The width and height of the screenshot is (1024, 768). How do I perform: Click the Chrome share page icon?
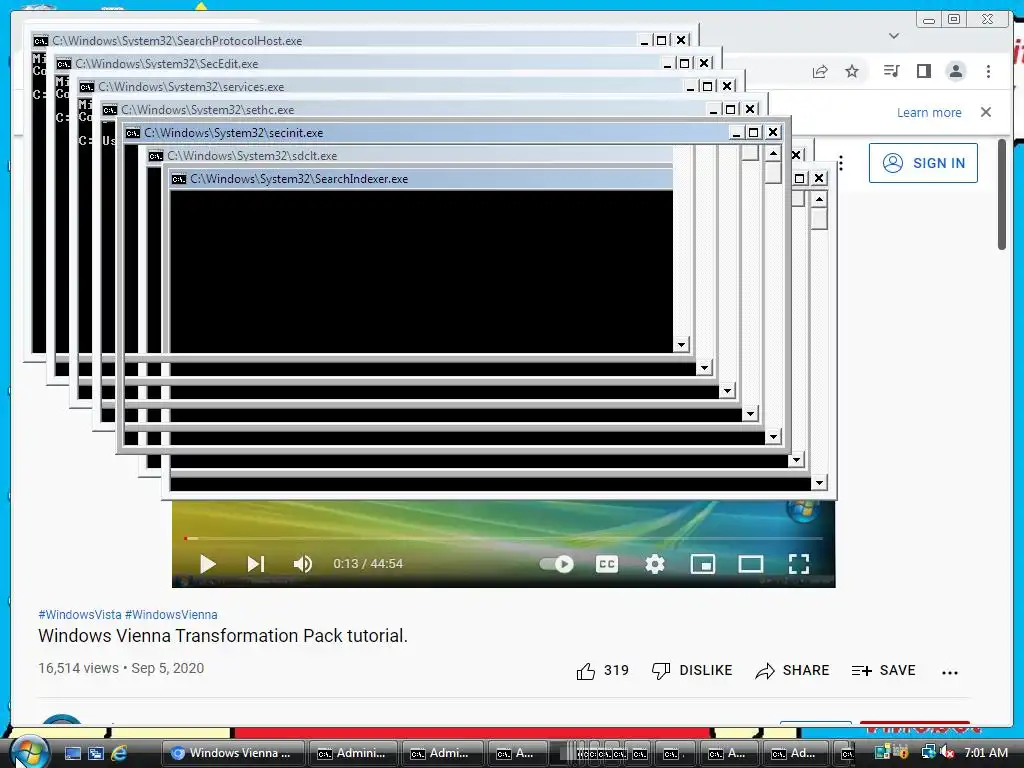(820, 71)
